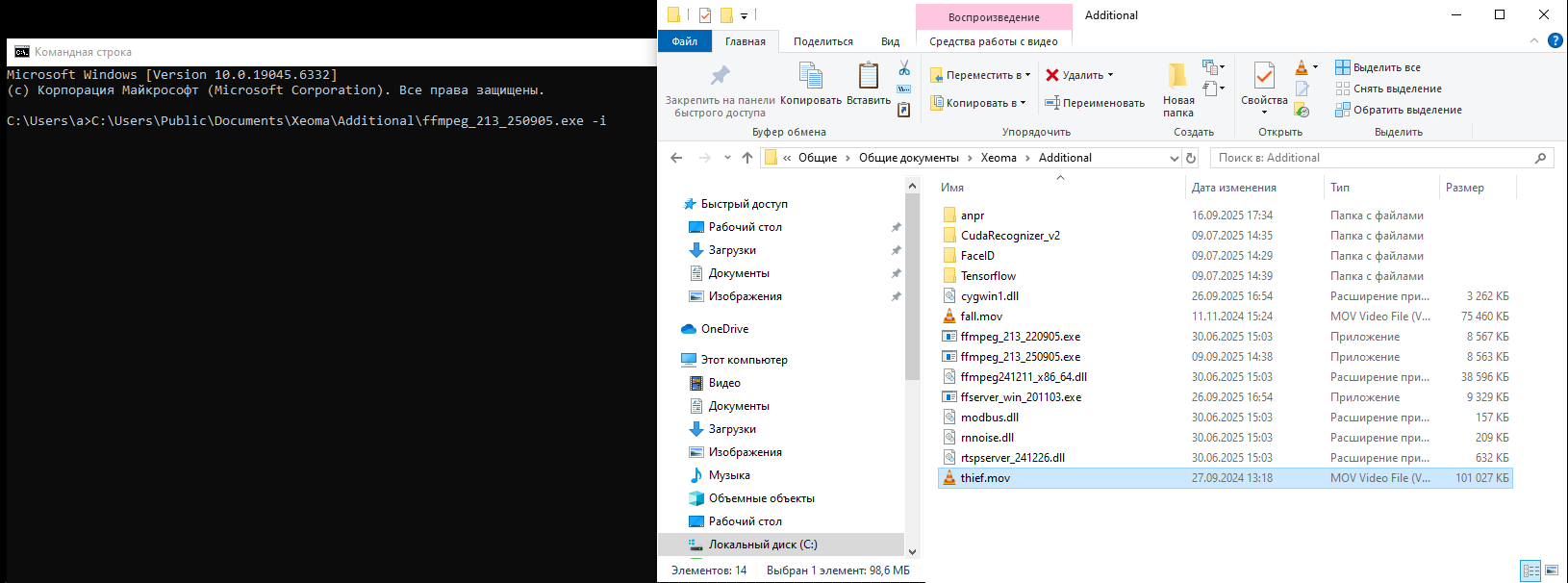Image resolution: width=1568 pixels, height=583 pixels.
Task: Switch to large thumbnails view toggle
Action: [x=1552, y=570]
